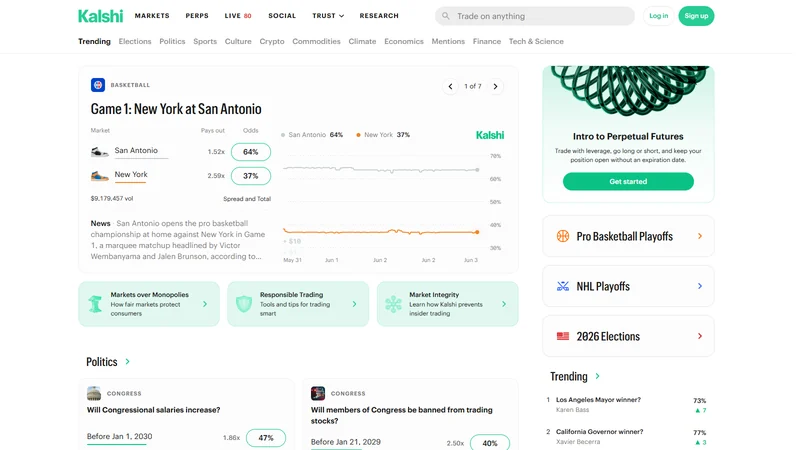Click the New York sneaker icon
The height and width of the screenshot is (450, 800).
[x=99, y=176]
